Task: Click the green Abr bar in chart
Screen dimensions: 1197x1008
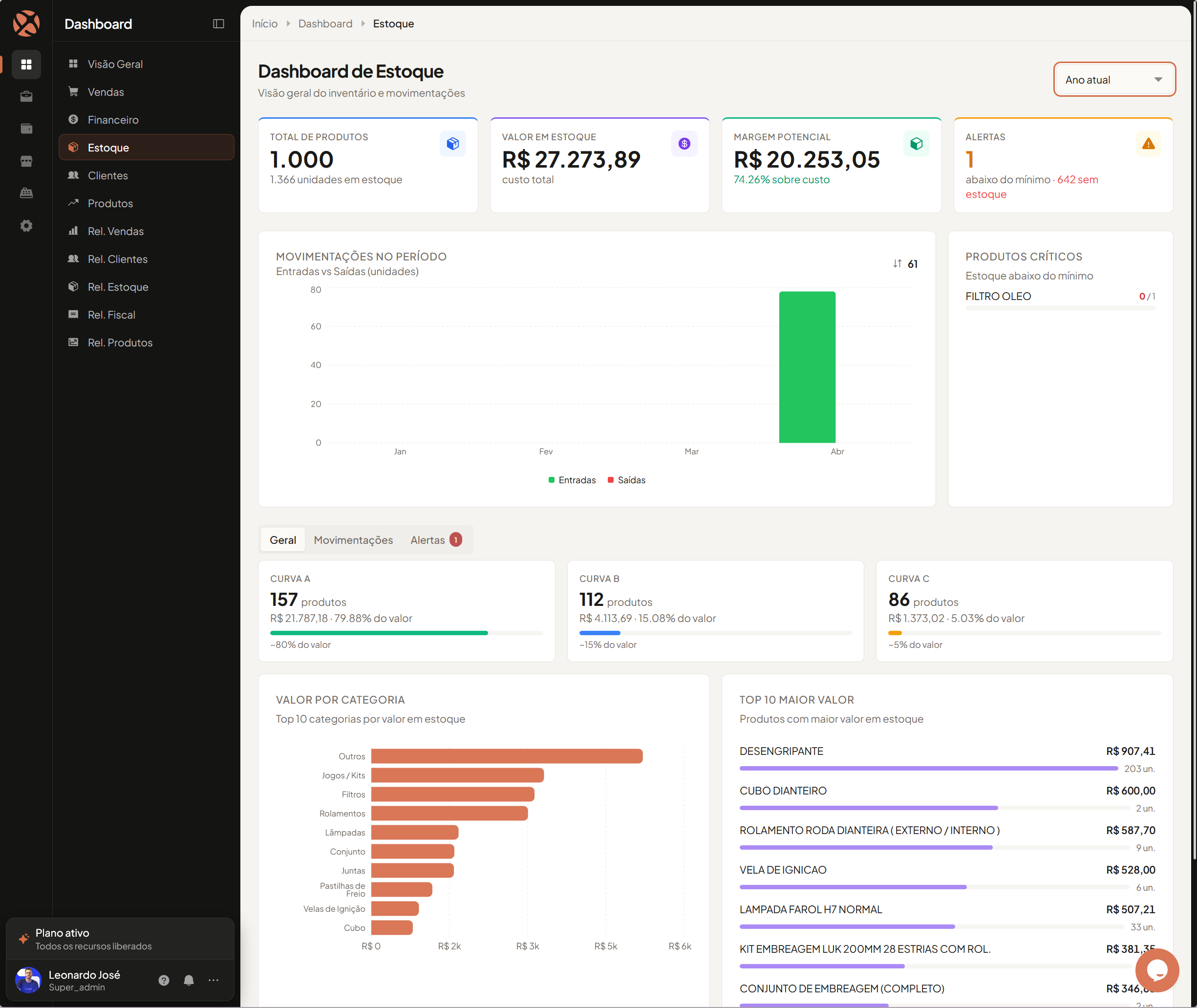Action: [x=807, y=367]
